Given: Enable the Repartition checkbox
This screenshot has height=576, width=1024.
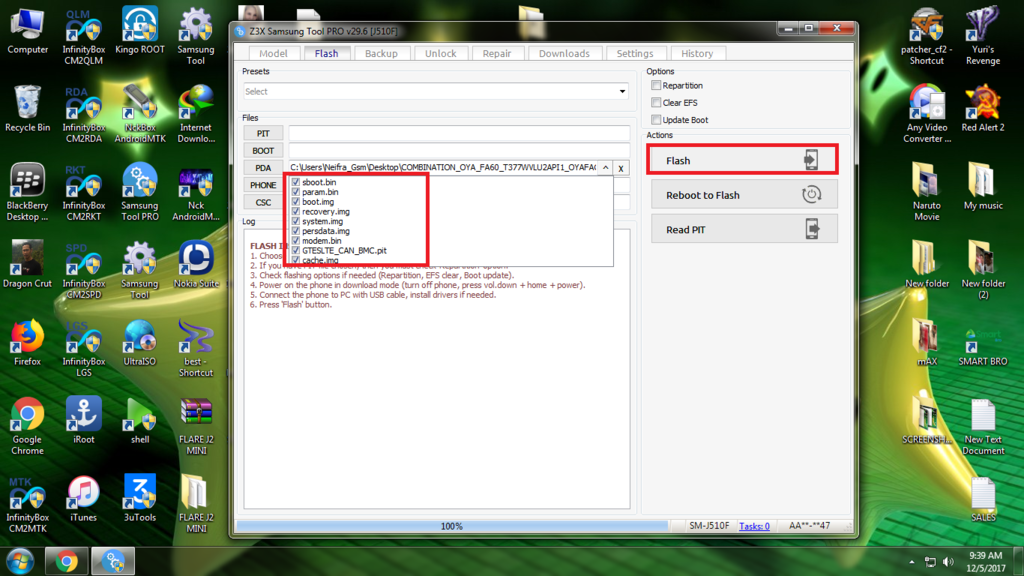Looking at the screenshot, I should tap(656, 86).
